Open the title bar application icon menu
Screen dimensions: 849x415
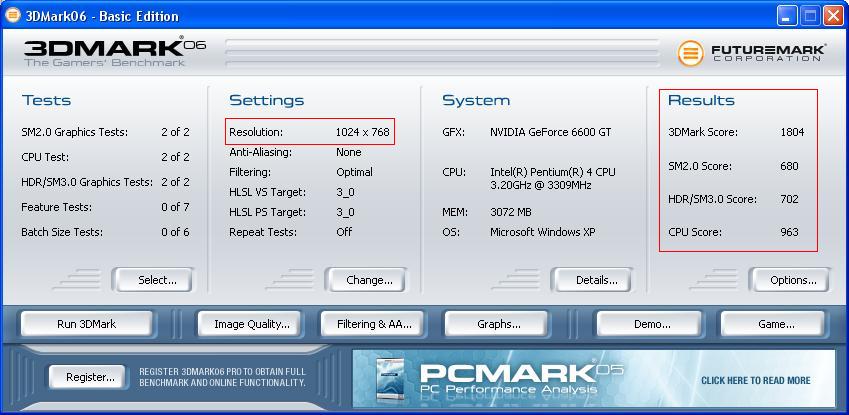click(14, 15)
